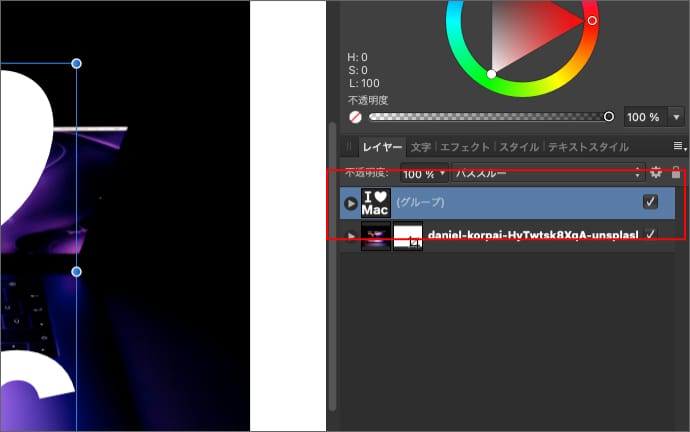This screenshot has width=690, height=432.
Task: Open the Layers panel options menu icon
Action: tap(679, 147)
